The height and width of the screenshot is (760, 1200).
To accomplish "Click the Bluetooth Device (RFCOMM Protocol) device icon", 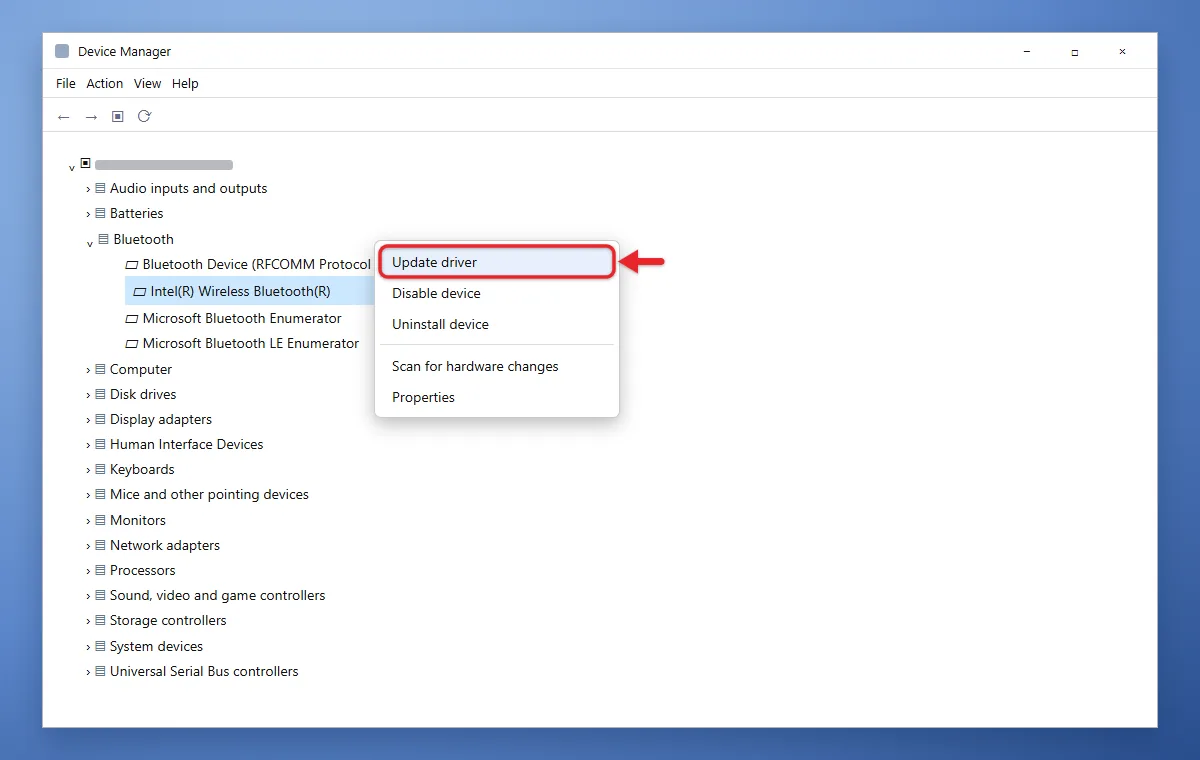I will tap(131, 265).
